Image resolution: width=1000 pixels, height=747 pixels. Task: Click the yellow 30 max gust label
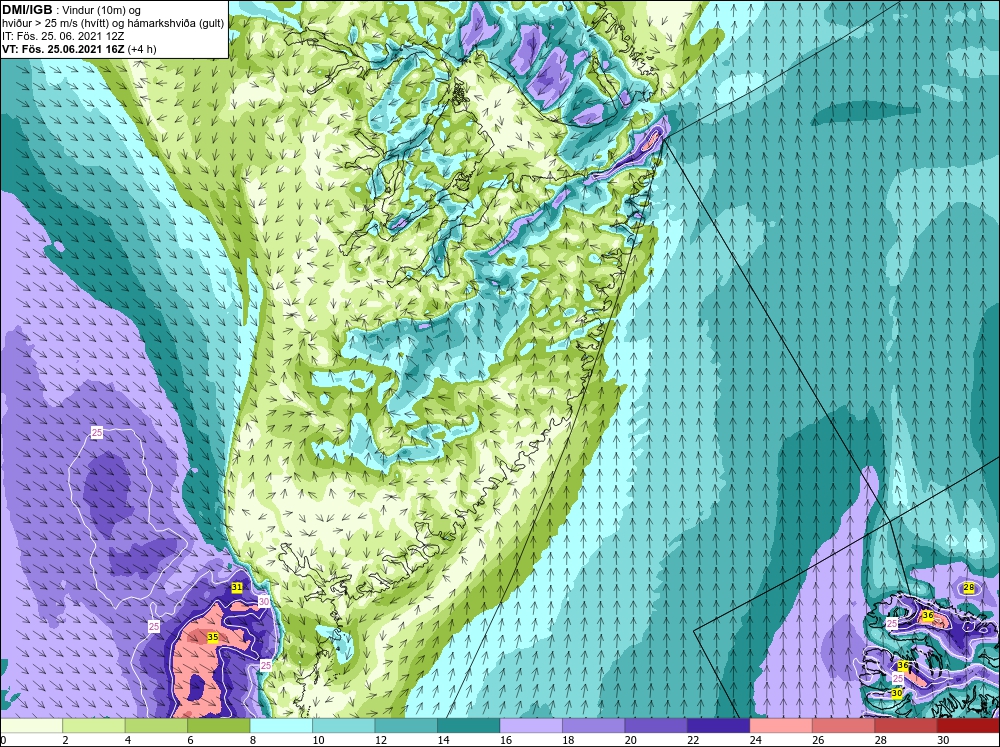tap(897, 693)
